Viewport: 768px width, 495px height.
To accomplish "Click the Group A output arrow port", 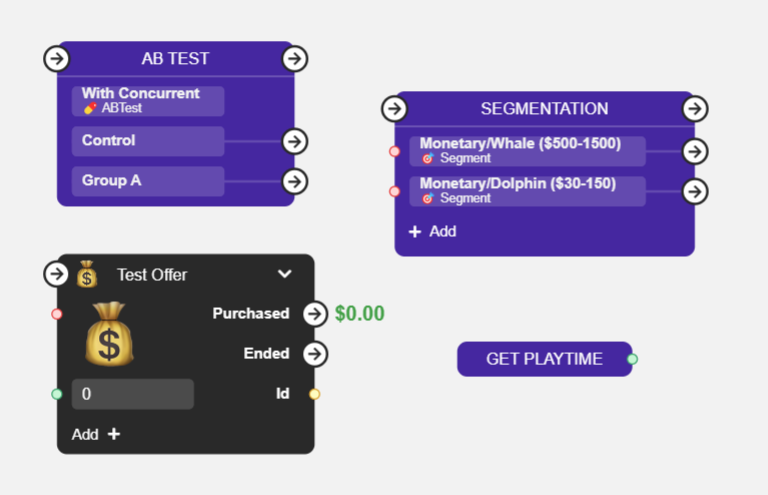I will pos(294,181).
